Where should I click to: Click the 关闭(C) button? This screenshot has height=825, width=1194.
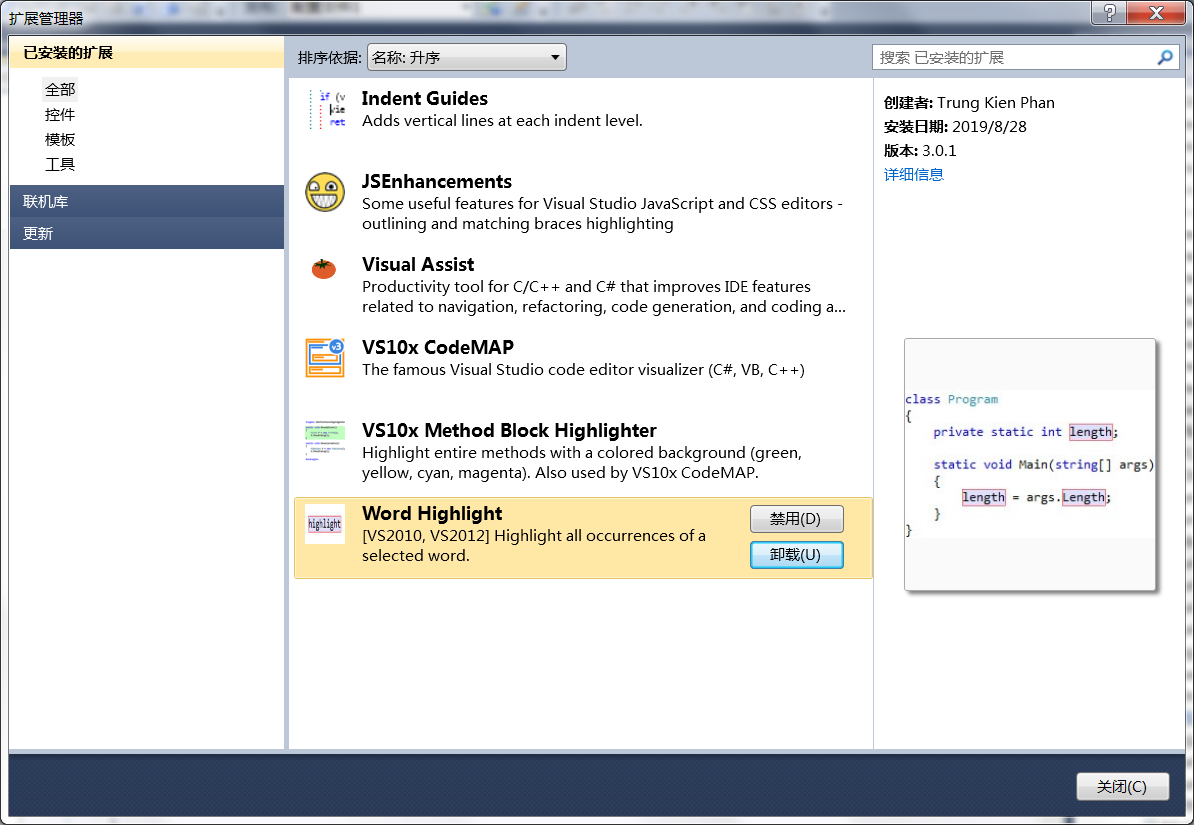click(x=1122, y=786)
